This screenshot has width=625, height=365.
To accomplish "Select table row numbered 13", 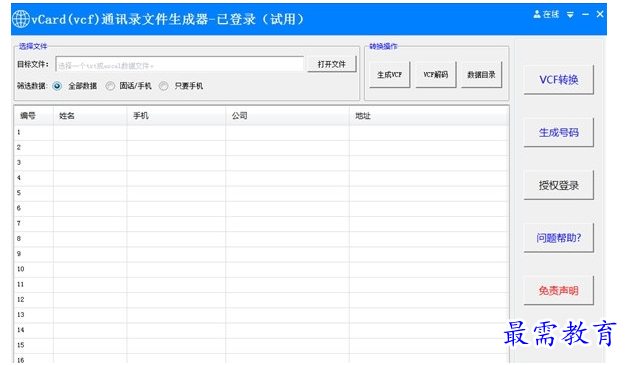I will click(x=261, y=315).
